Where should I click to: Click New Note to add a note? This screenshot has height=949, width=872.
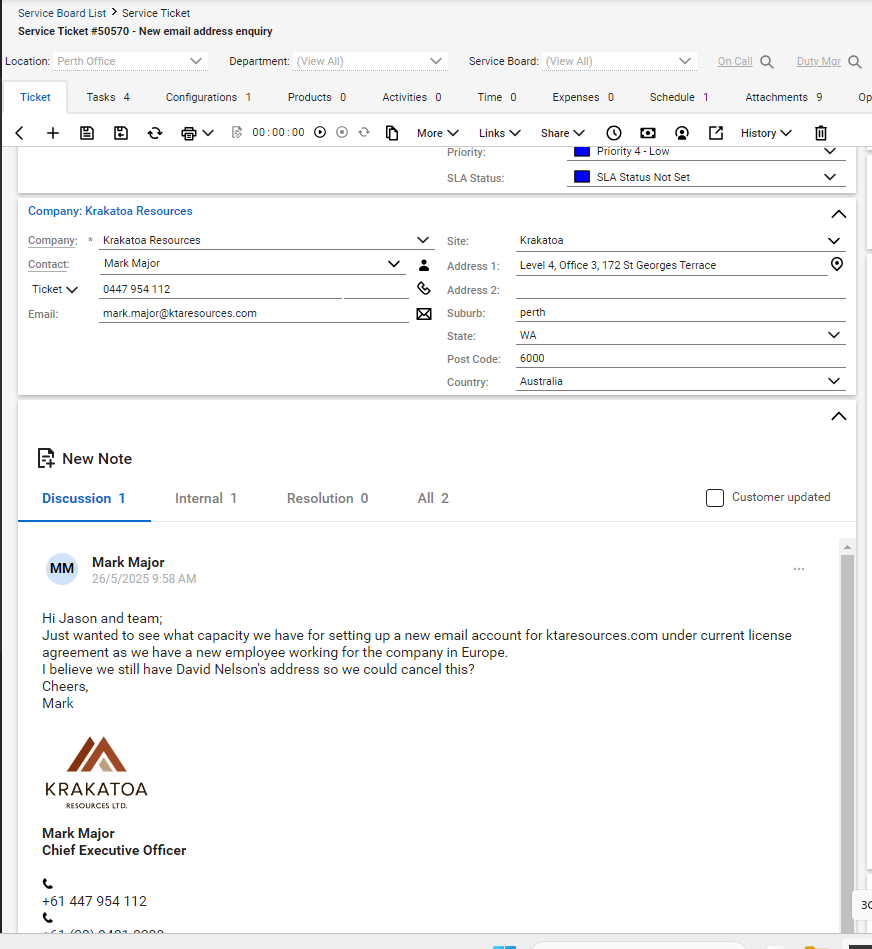tap(85, 459)
